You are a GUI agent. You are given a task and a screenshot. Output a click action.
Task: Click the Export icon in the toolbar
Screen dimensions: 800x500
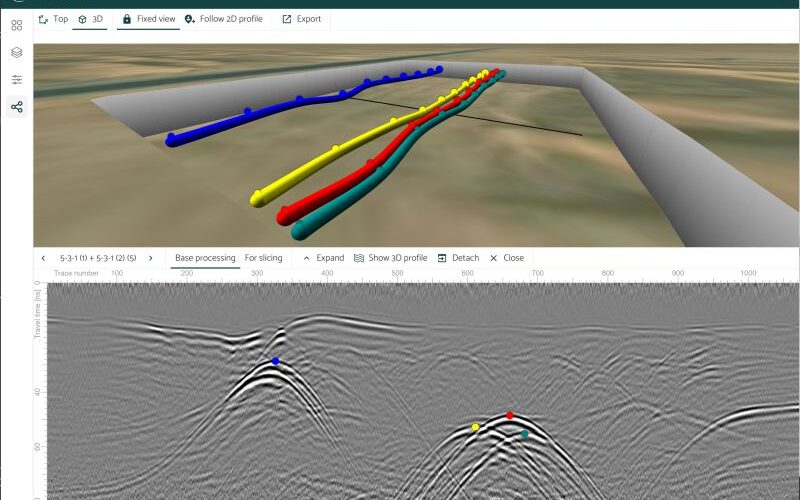[x=287, y=19]
